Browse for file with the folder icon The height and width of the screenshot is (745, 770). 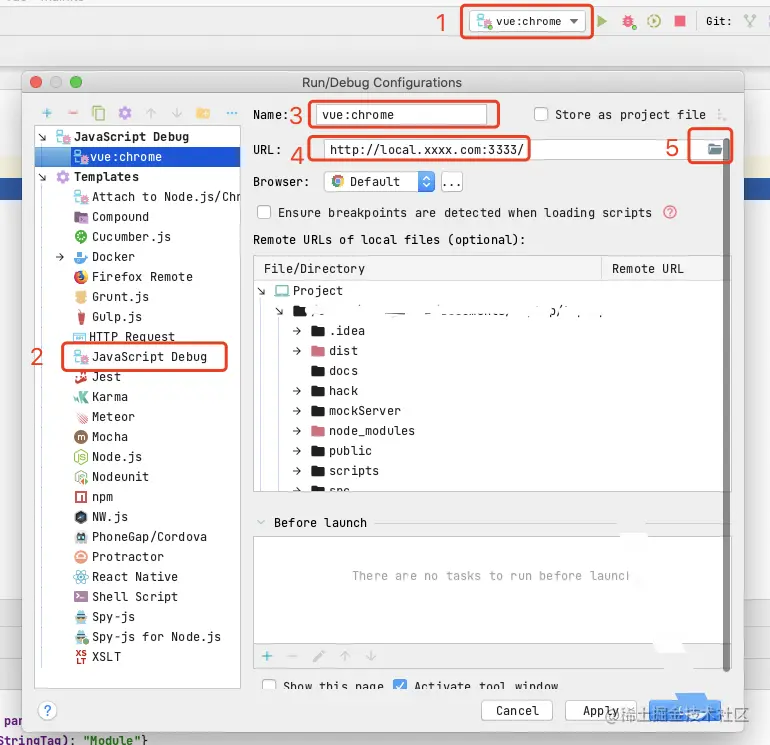point(715,149)
